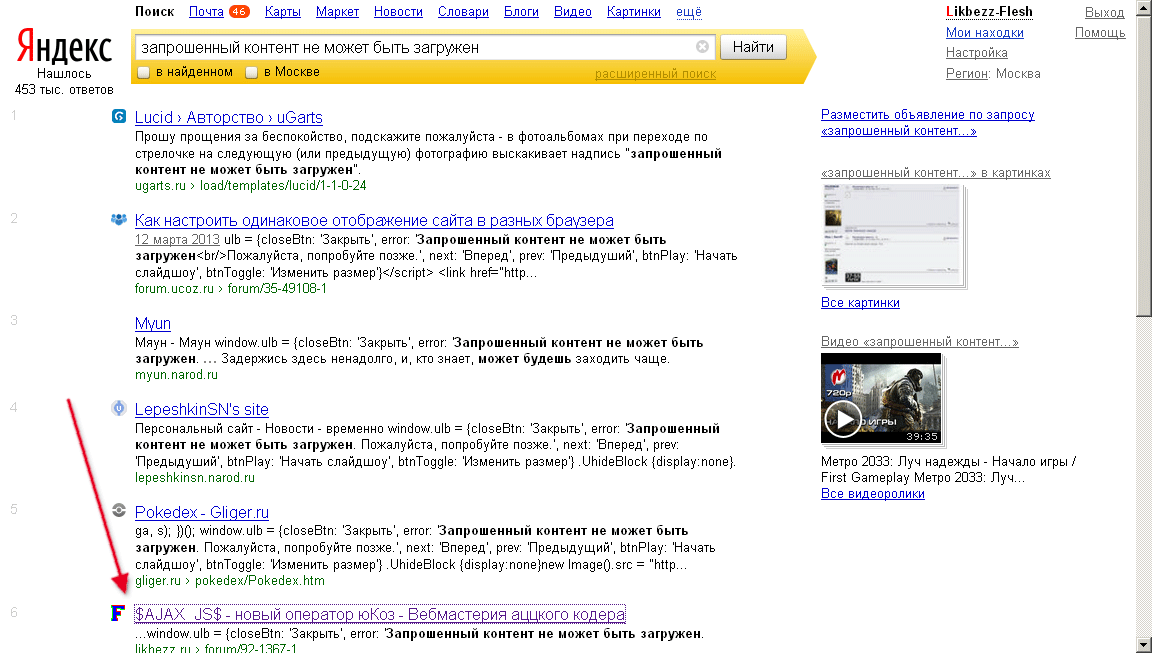The image size is (1152, 653).
Task: Enable the 'в найденном' checkbox
Action: 144,72
